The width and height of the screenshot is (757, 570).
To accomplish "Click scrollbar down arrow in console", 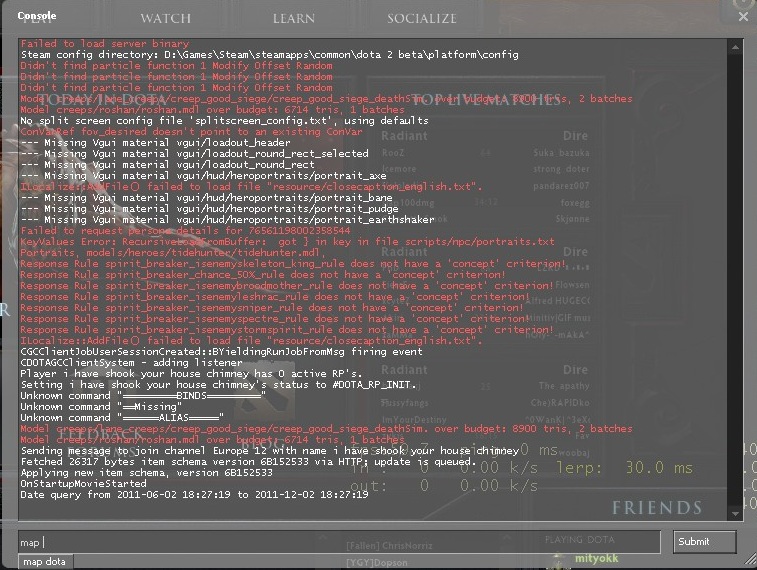I will [x=735, y=514].
